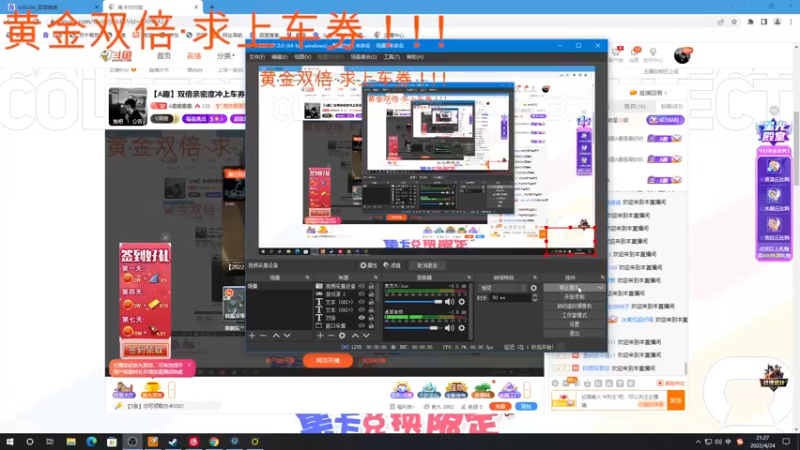The width and height of the screenshot is (800, 450).
Task: Mute the 麦克风/Aux speaker icon
Action: click(449, 302)
